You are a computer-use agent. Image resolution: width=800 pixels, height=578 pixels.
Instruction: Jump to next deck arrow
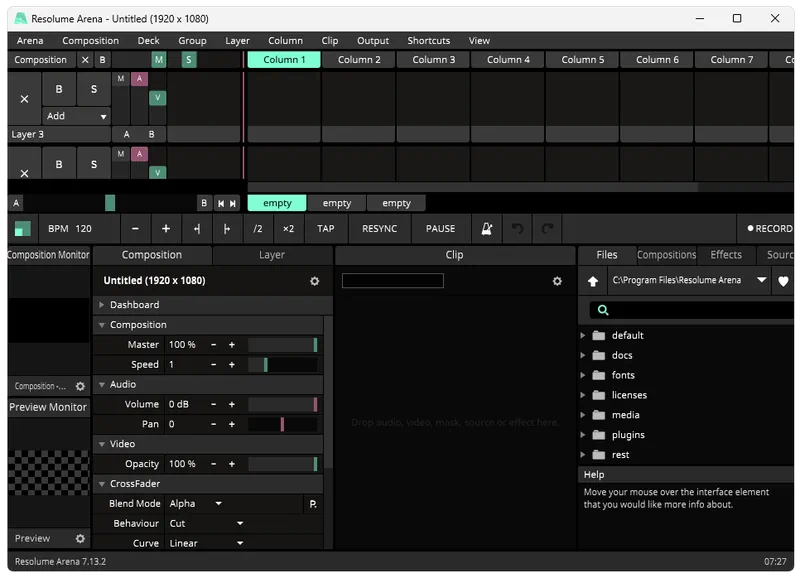click(233, 204)
